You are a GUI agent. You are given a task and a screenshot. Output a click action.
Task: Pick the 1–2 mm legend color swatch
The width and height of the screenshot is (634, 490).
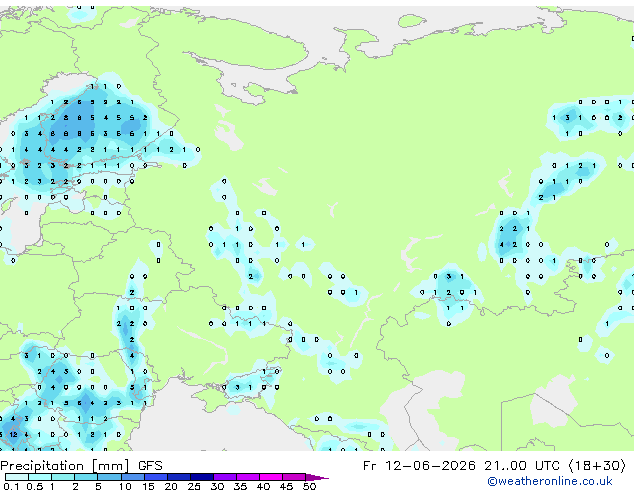coord(63,477)
